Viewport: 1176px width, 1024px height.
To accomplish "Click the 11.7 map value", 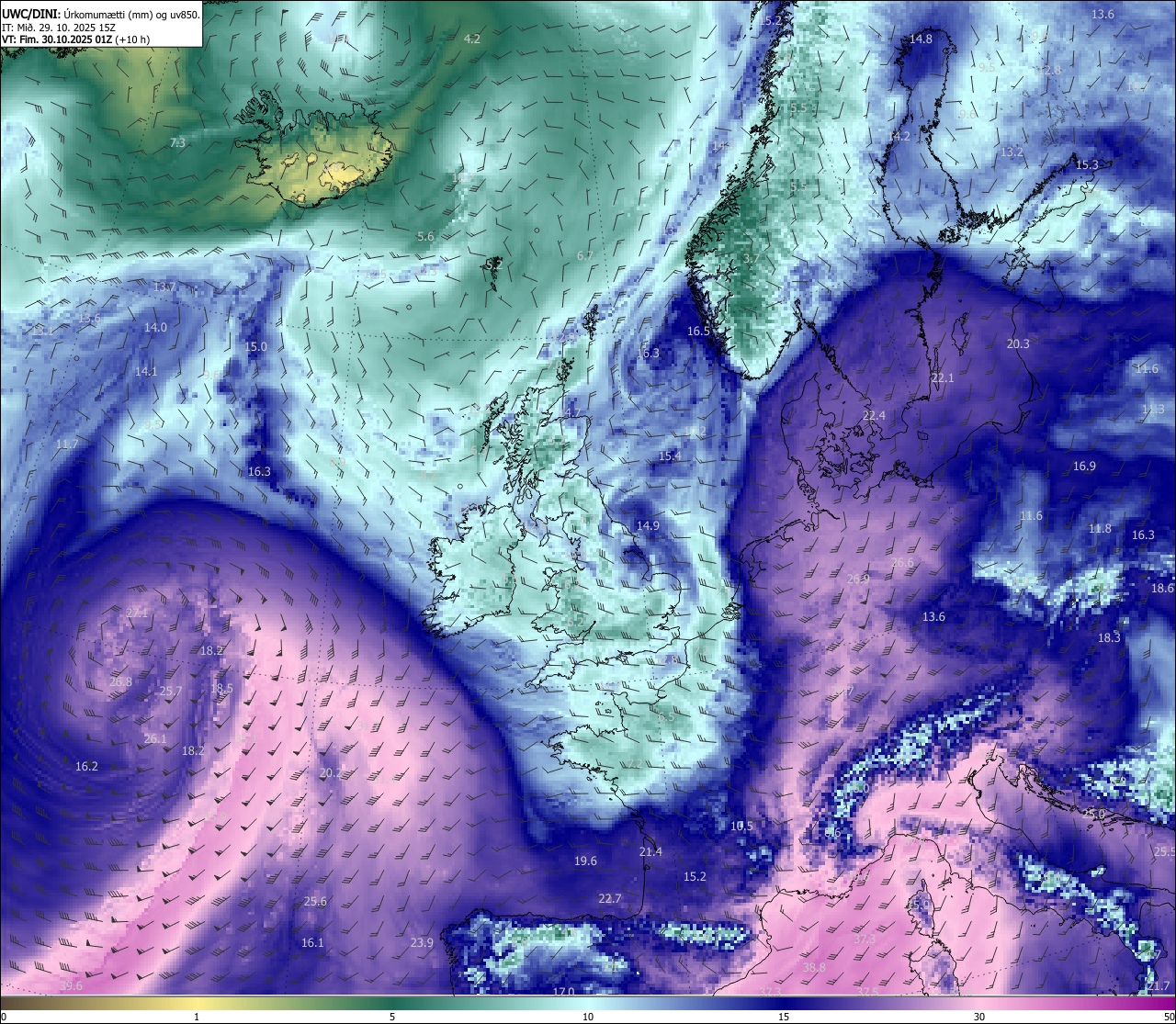I will pyautogui.click(x=67, y=444).
